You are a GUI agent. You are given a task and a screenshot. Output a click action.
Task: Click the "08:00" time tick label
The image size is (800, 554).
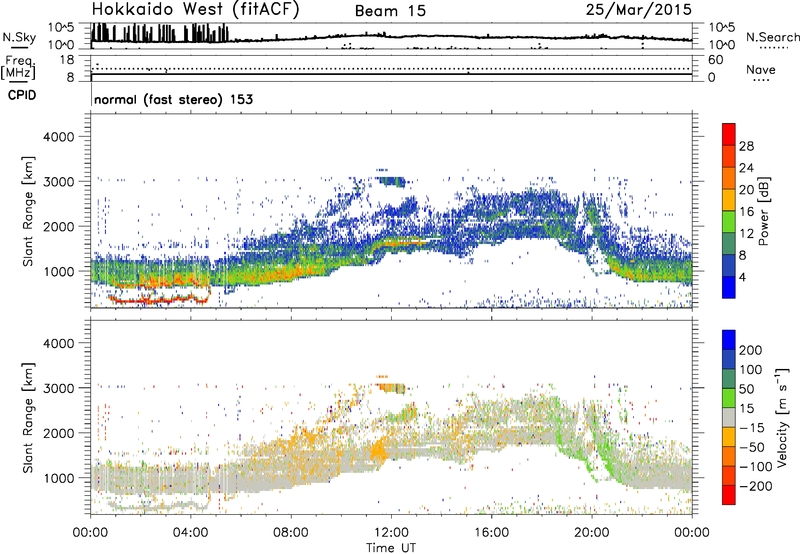[291, 533]
